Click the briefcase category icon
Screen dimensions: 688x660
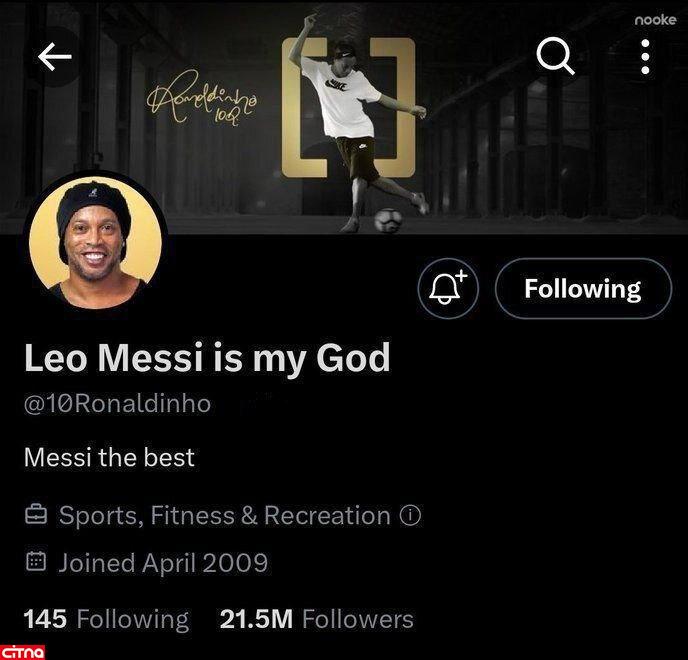tap(36, 516)
